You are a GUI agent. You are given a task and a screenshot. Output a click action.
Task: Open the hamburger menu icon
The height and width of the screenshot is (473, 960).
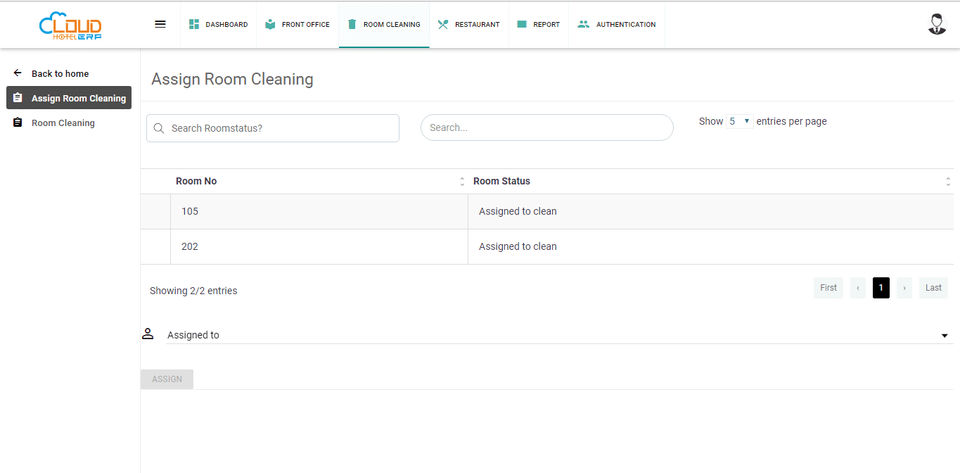pos(160,24)
